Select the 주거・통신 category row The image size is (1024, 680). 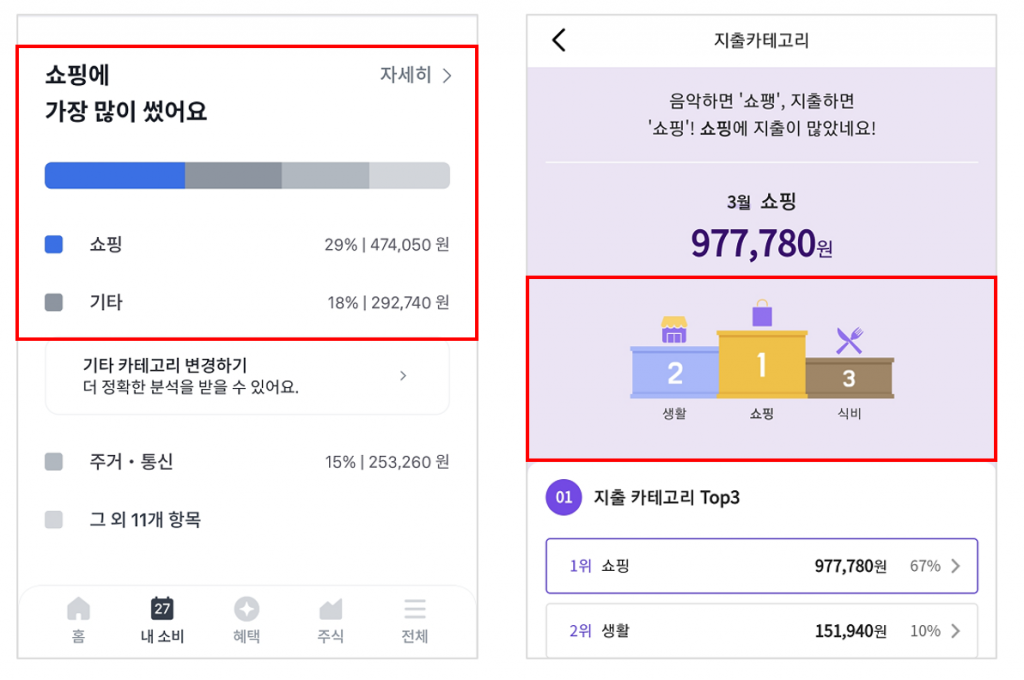click(x=247, y=462)
